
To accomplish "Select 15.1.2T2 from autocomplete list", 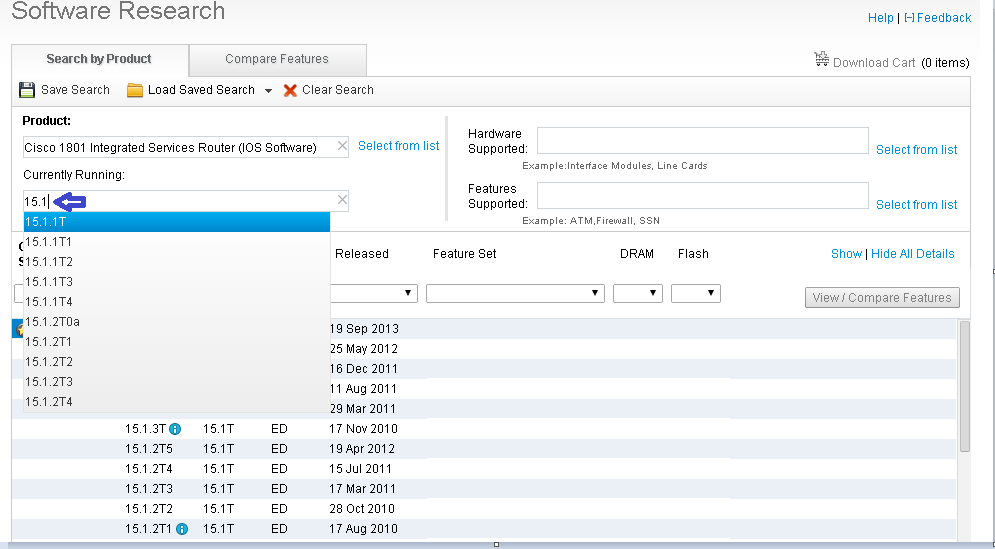I will tap(177, 362).
